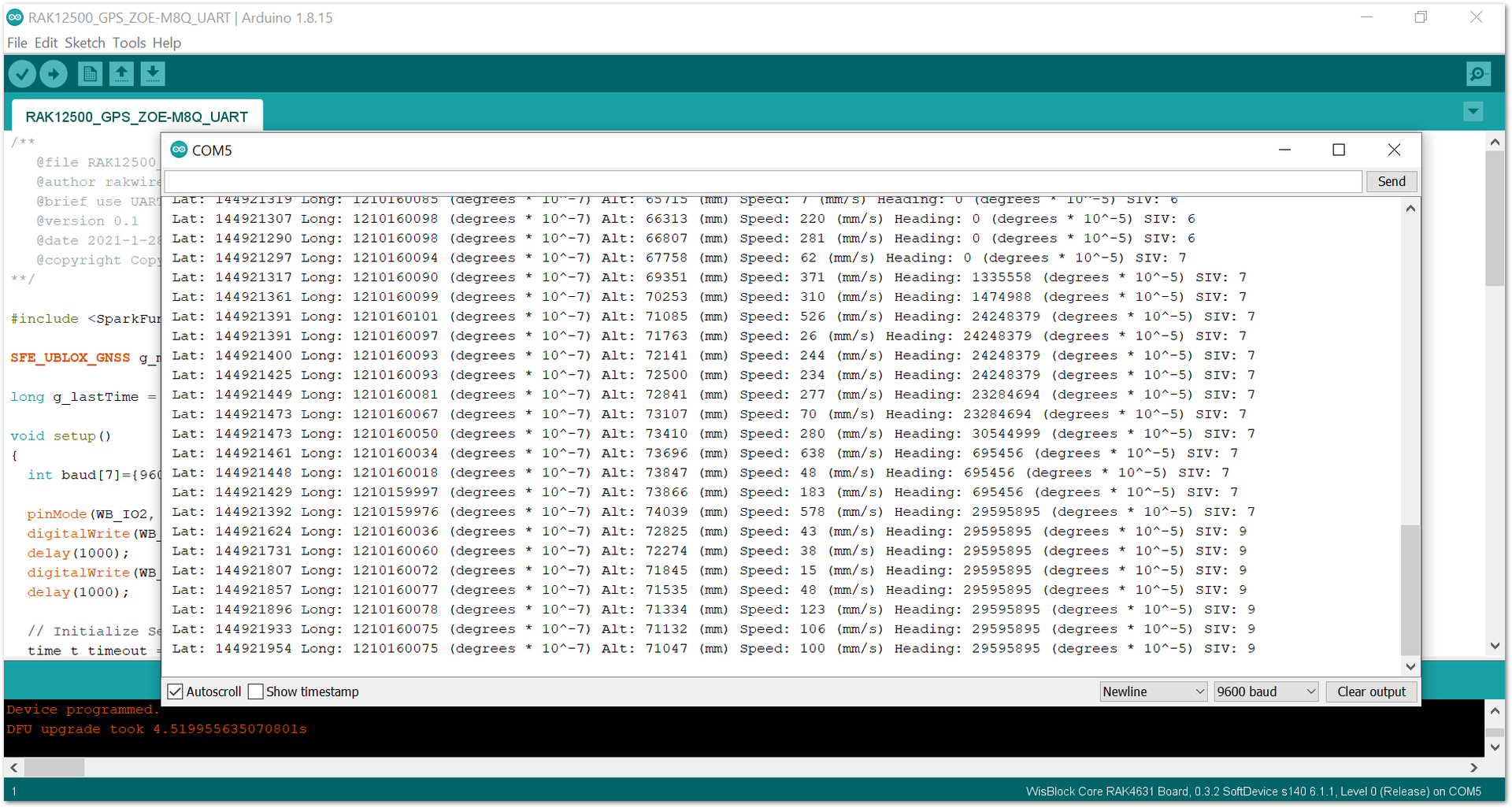Click the serial line with Heading 30544999

coord(713,433)
